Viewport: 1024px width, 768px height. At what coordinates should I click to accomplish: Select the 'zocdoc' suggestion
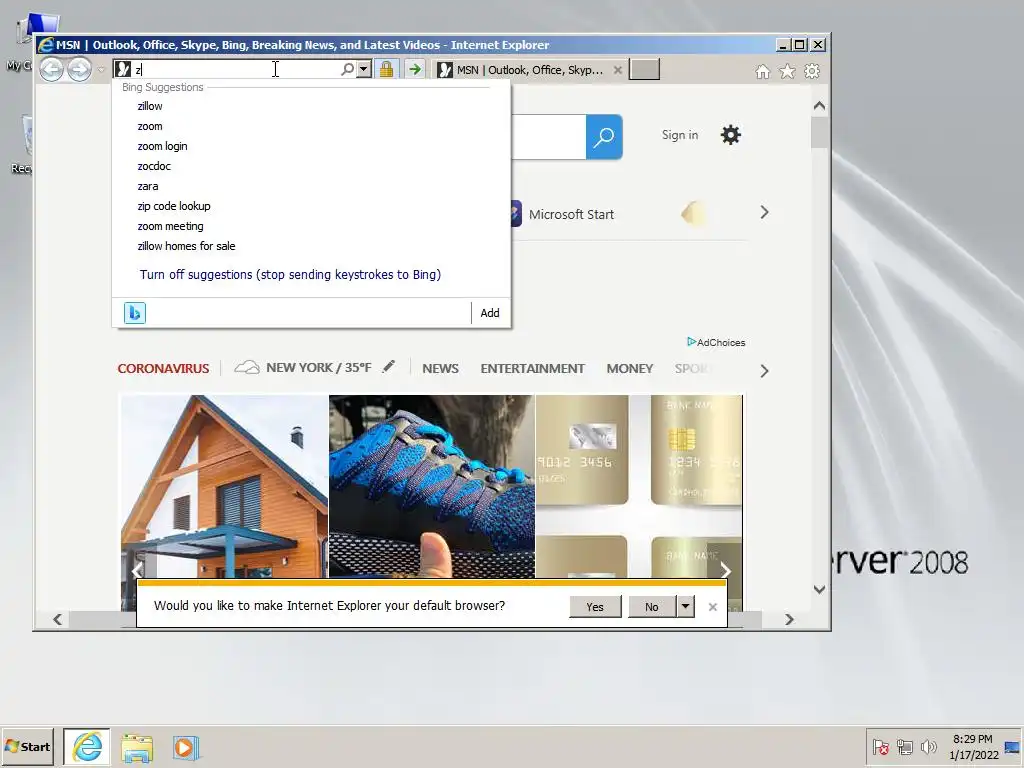pos(153,166)
